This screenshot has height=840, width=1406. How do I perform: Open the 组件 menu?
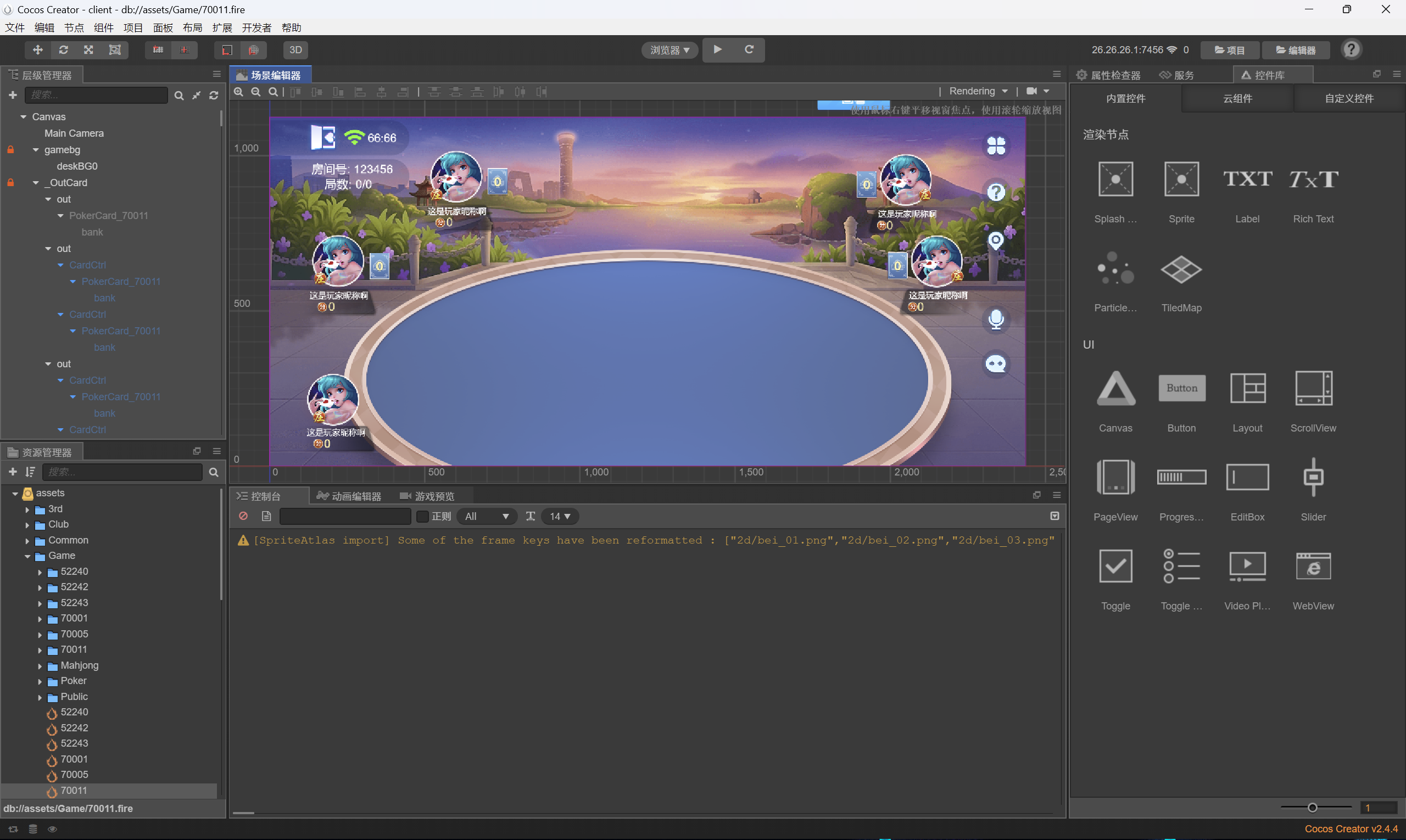(x=104, y=27)
